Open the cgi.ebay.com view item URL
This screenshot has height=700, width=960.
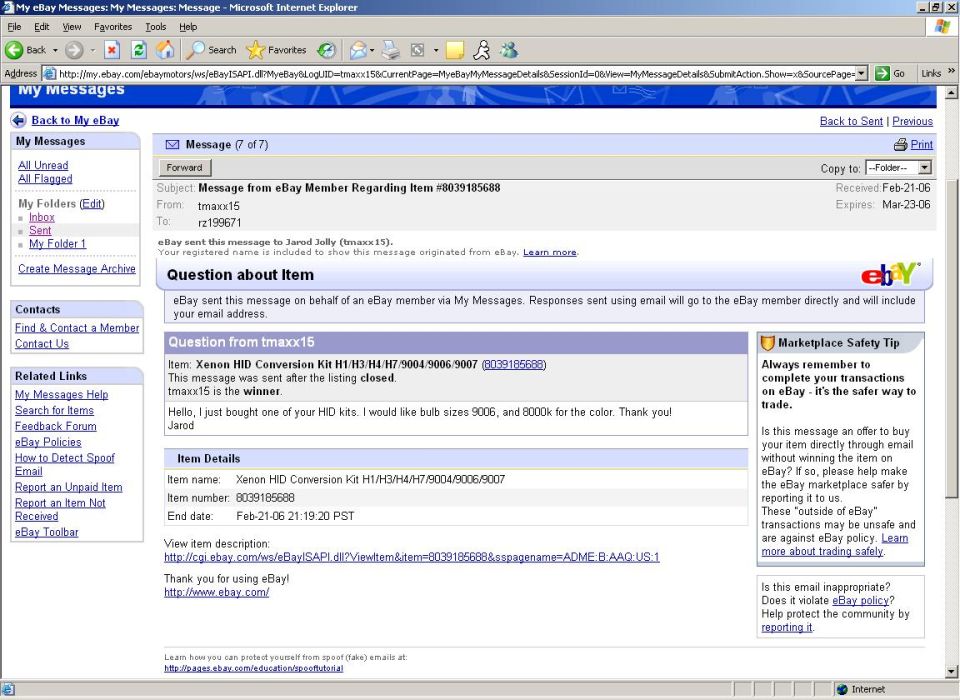[x=411, y=557]
